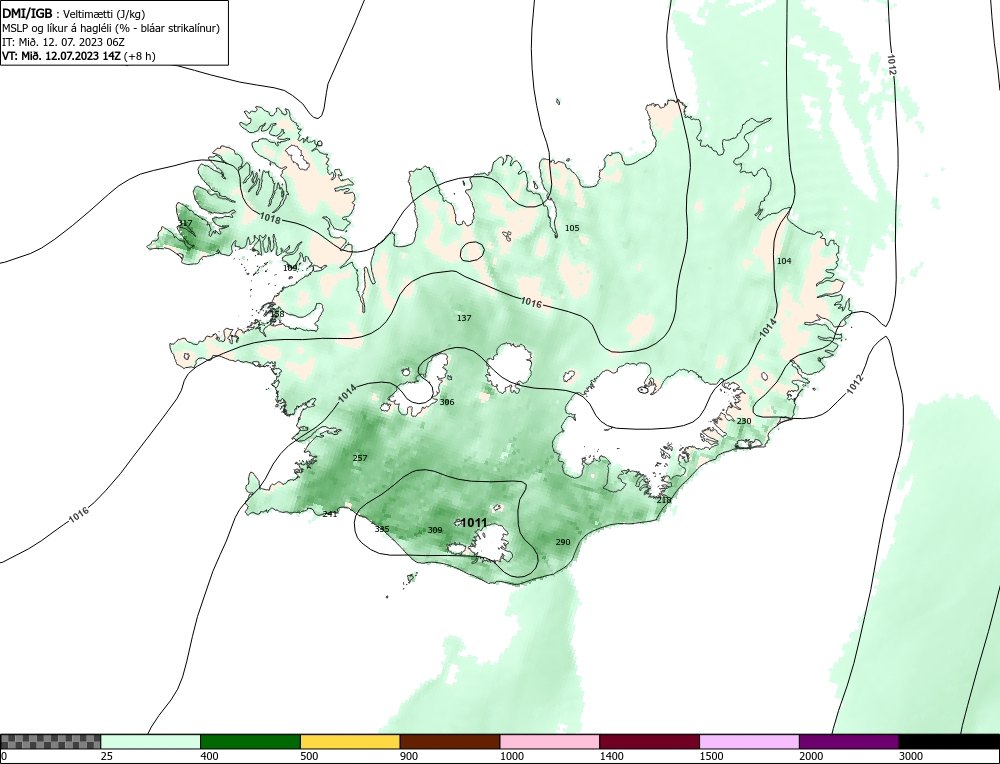Image resolution: width=1000 pixels, height=764 pixels.
Task: Click the CAPE value "309" near the 1011 low
Action: pos(435,530)
